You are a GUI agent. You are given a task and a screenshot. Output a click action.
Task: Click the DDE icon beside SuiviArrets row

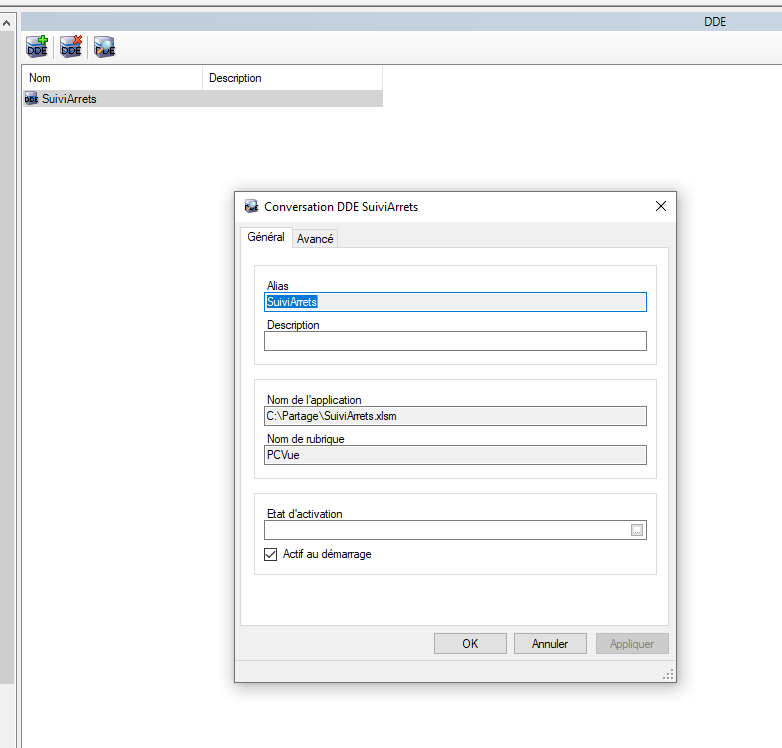click(x=31, y=99)
